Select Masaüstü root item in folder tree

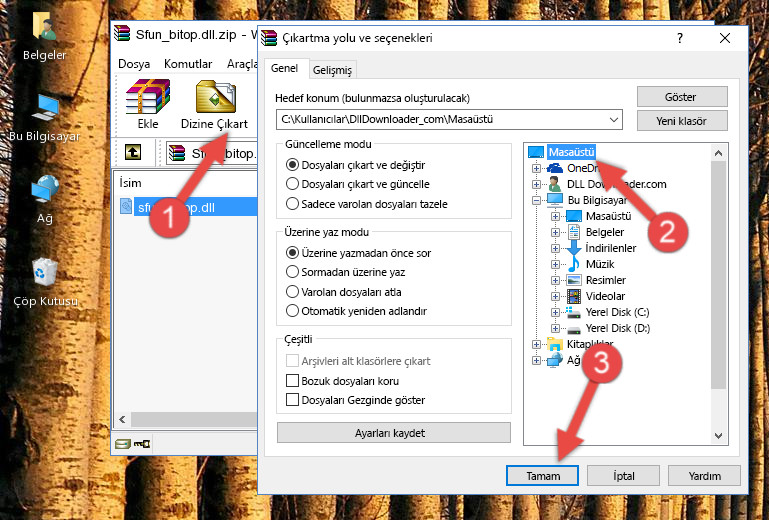click(x=571, y=152)
